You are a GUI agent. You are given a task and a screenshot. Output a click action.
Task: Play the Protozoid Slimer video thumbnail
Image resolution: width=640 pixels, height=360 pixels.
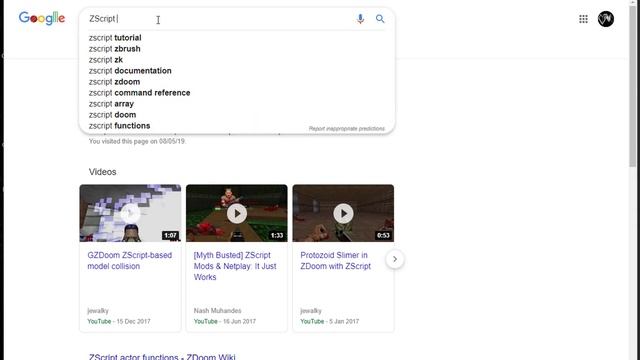343,213
